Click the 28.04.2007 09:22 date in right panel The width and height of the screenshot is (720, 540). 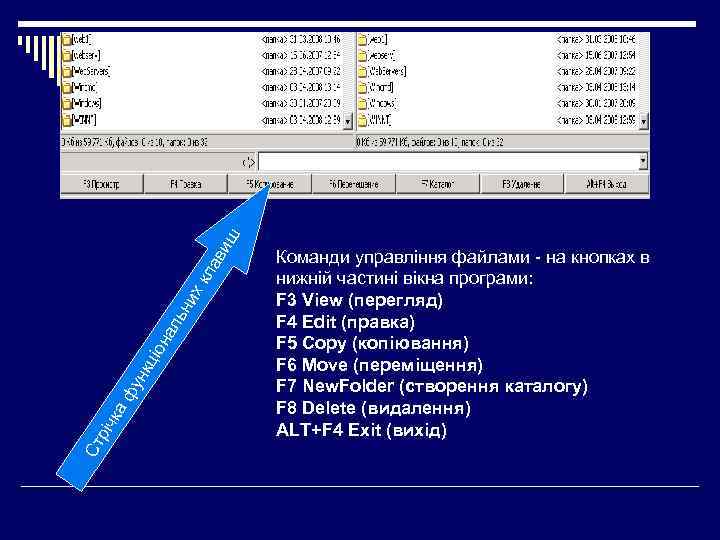pyautogui.click(x=611, y=72)
